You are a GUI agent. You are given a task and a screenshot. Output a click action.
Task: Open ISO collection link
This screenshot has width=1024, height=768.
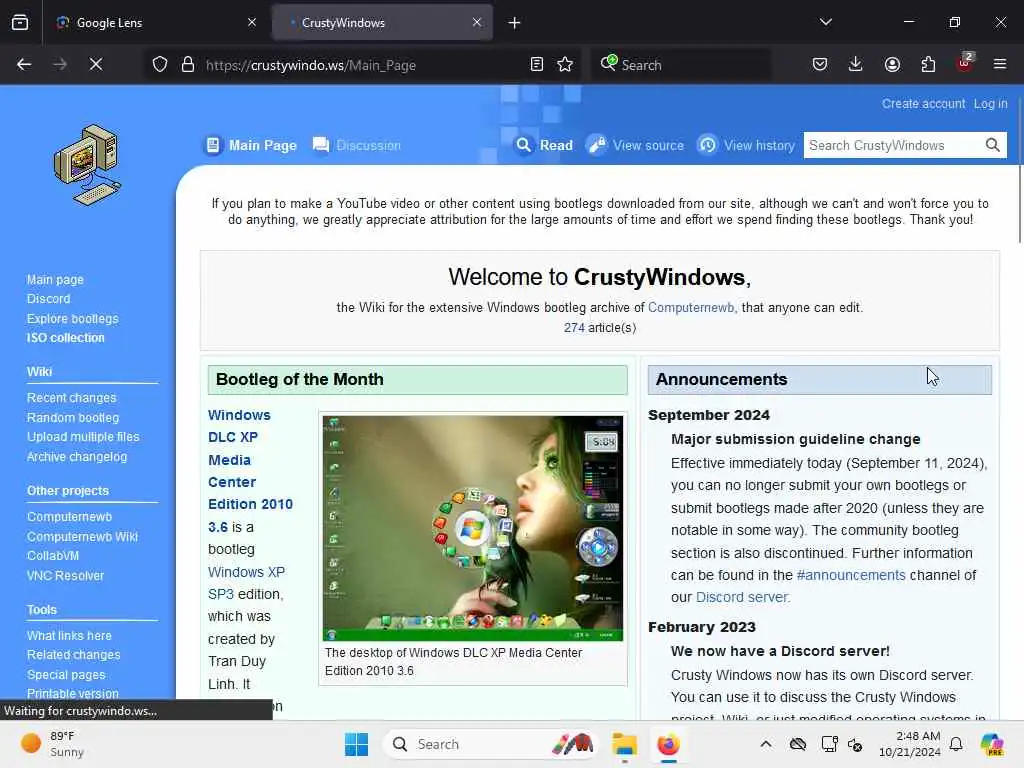click(x=65, y=338)
